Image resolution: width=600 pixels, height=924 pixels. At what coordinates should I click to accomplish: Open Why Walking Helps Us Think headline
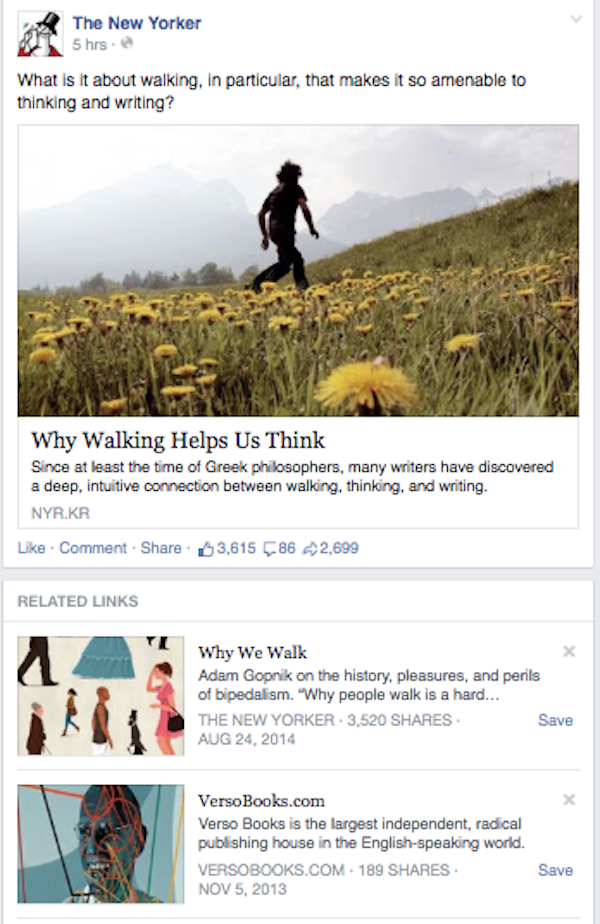178,440
